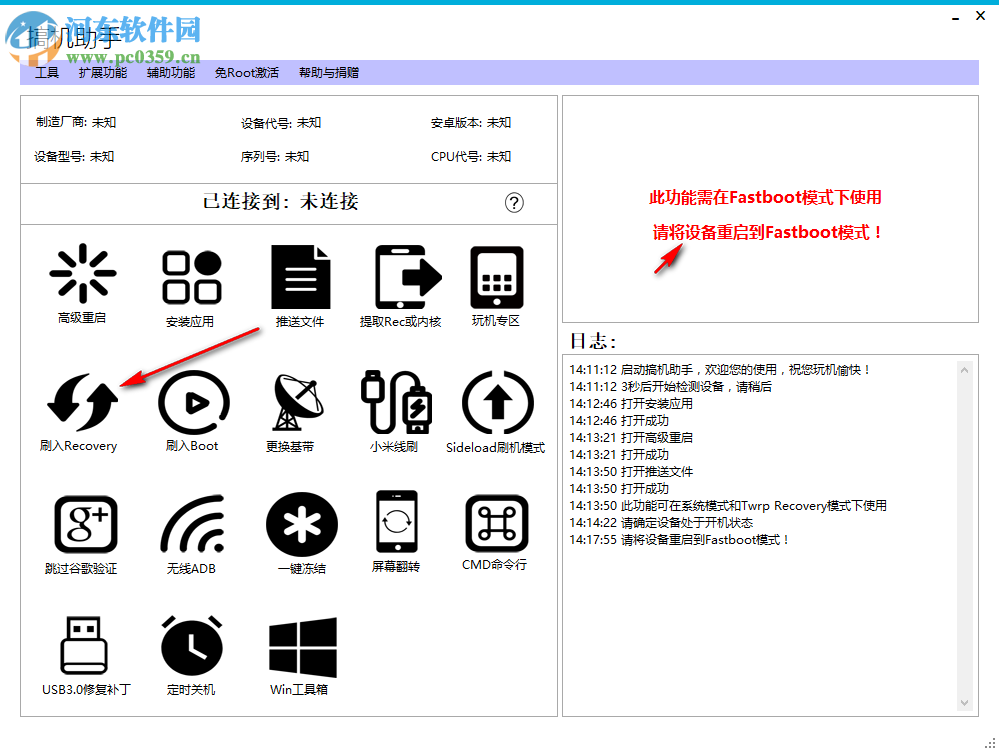Close the 搞机助手 window
The image size is (999, 752).
(981, 16)
